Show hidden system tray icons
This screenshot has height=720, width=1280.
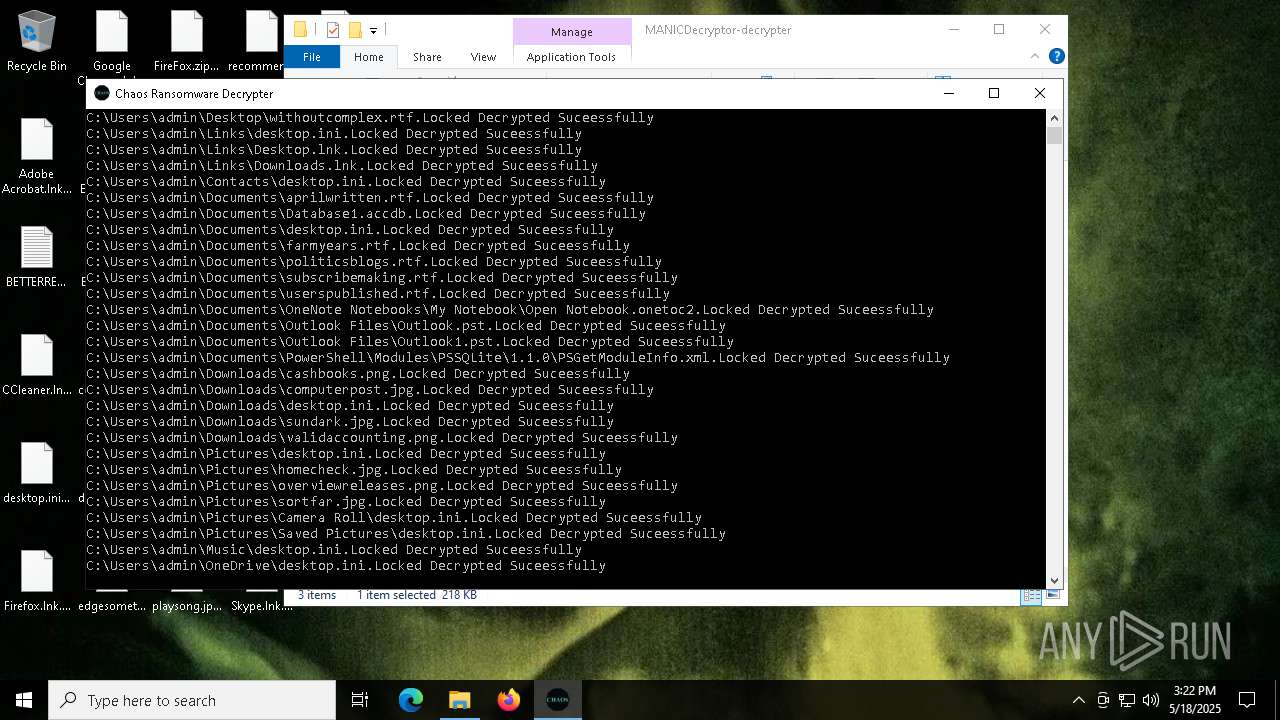tap(1078, 700)
